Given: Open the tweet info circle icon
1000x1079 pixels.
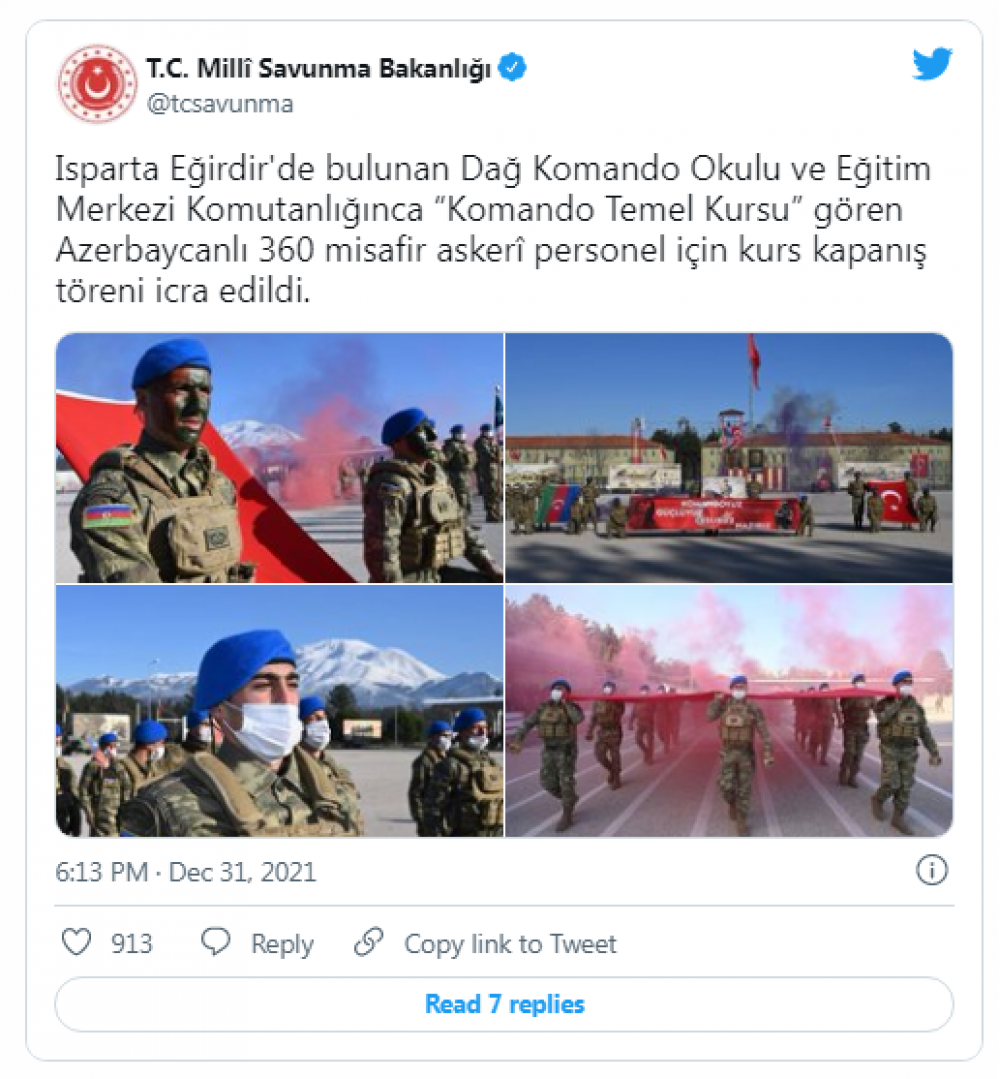Looking at the screenshot, I should point(932,870).
